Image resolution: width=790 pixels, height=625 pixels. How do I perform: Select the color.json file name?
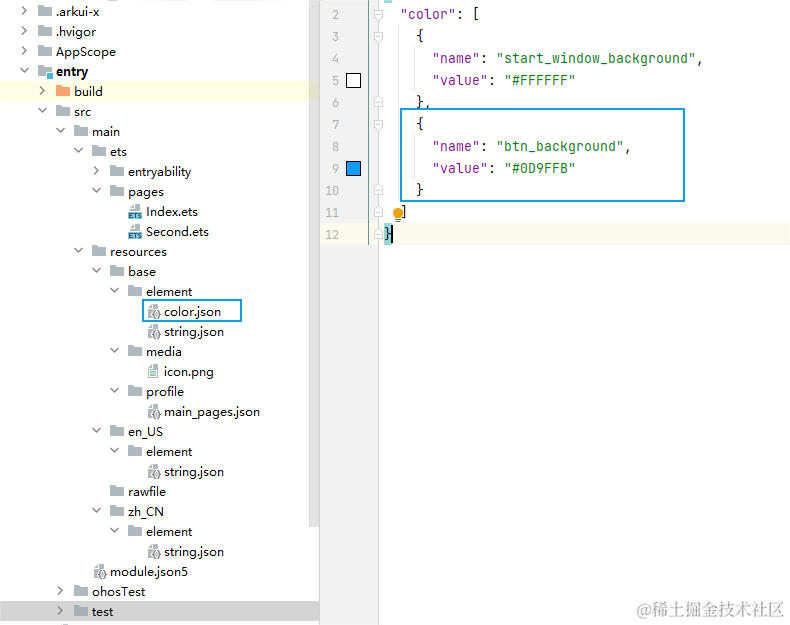(x=192, y=312)
